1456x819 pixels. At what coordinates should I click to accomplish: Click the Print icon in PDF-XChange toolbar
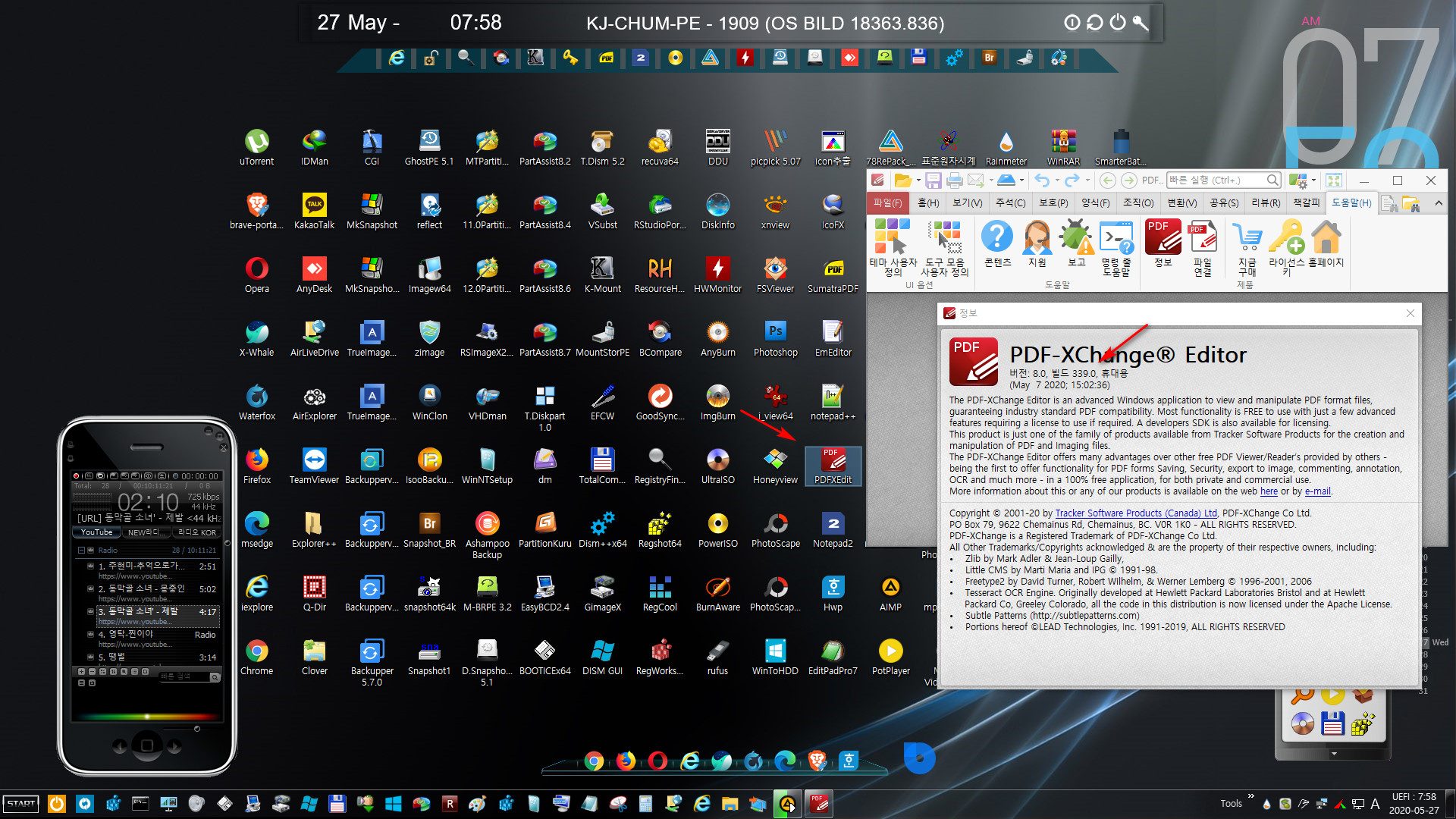[x=955, y=180]
